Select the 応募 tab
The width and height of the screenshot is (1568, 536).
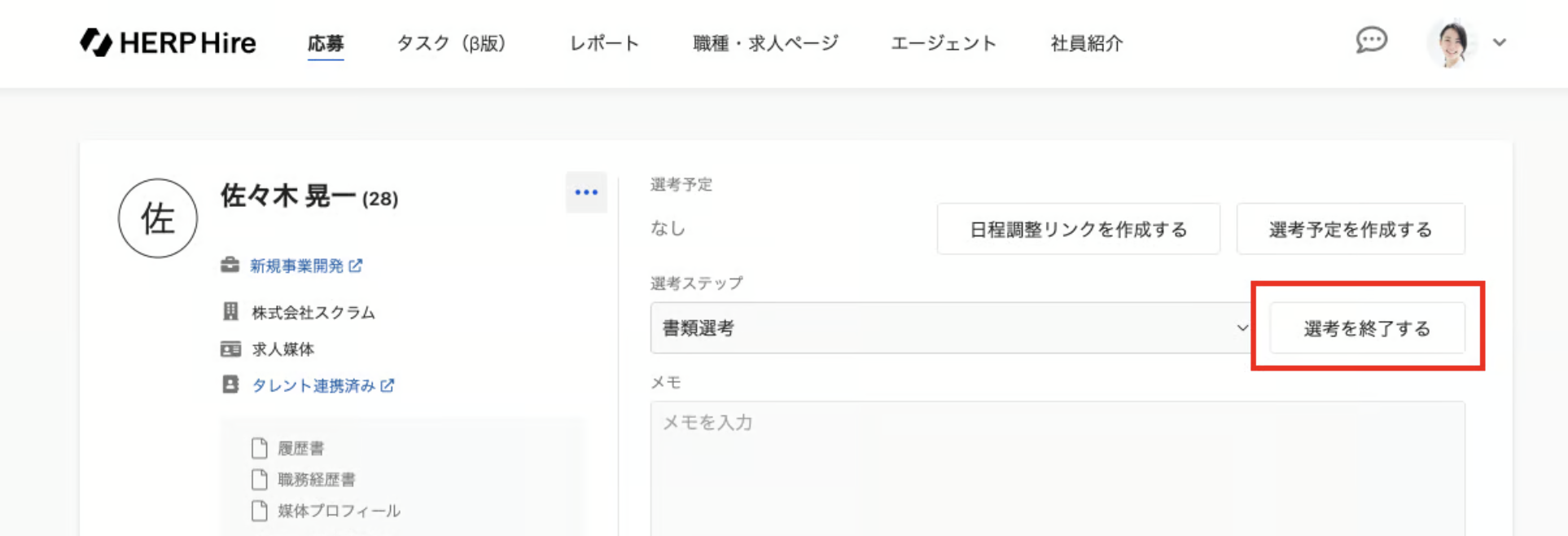326,43
